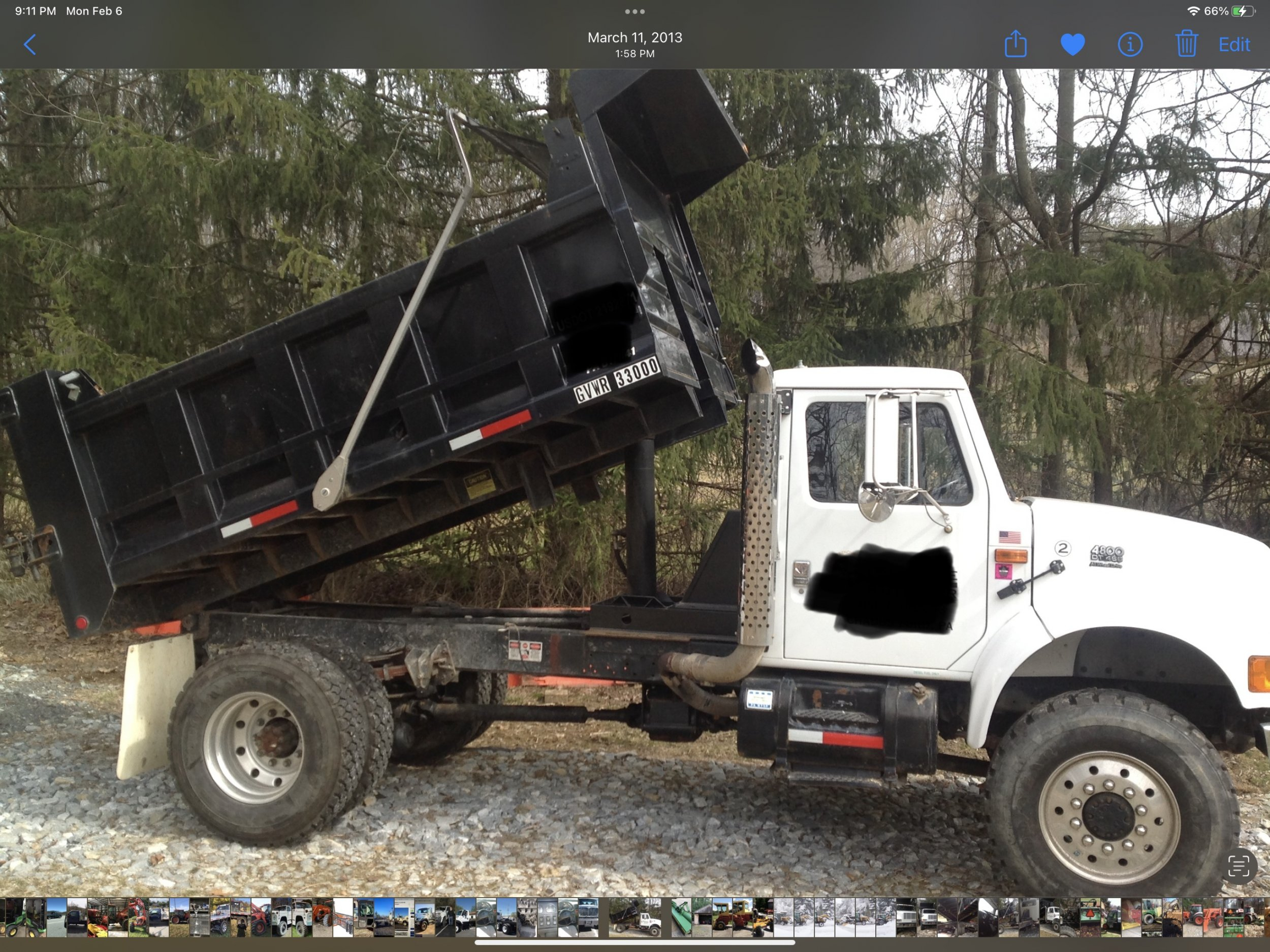Image resolution: width=1270 pixels, height=952 pixels.
Task: Tap the March 11, 2013 date title
Action: coord(634,38)
